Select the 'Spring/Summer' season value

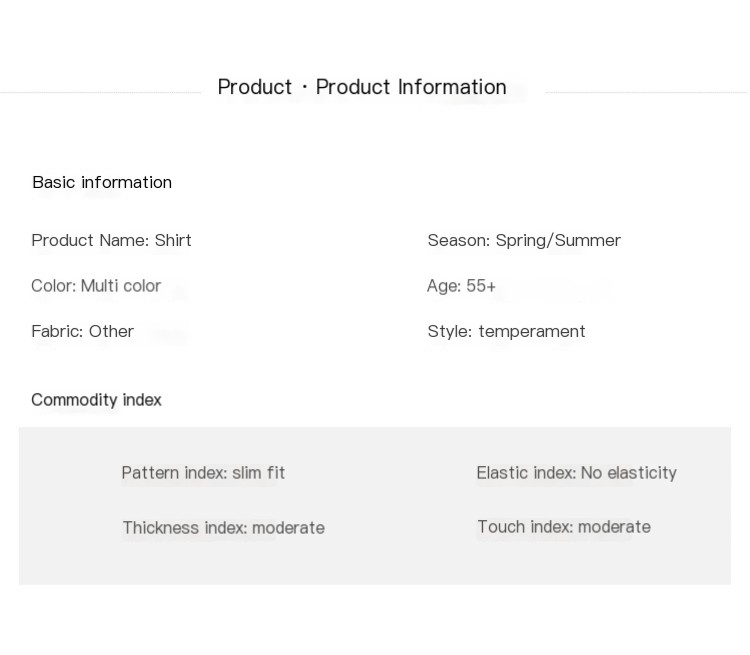(558, 240)
